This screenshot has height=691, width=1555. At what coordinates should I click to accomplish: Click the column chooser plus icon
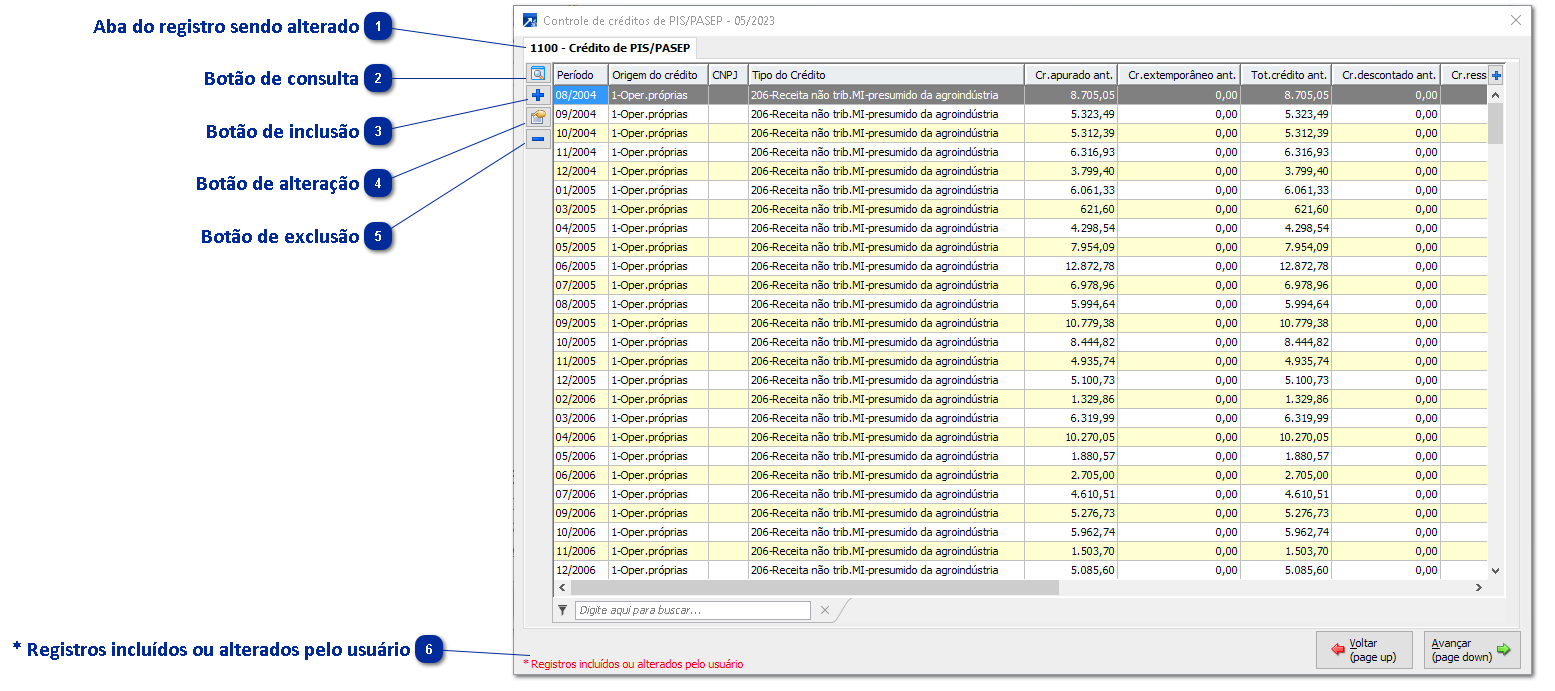1496,75
